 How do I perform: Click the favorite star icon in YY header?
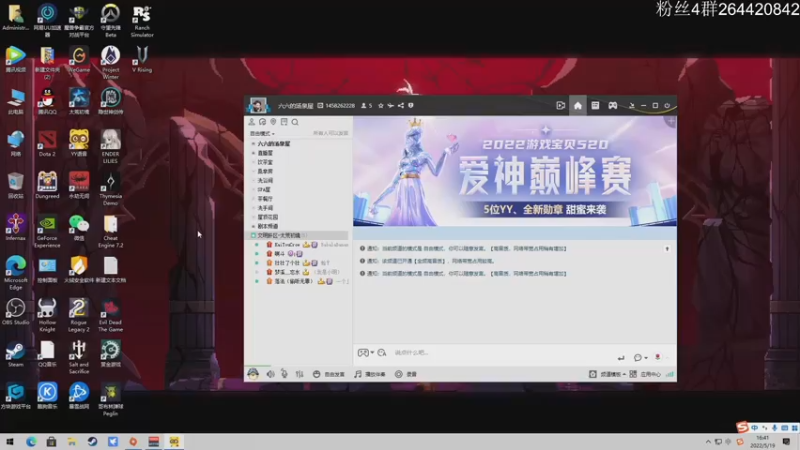[381, 106]
